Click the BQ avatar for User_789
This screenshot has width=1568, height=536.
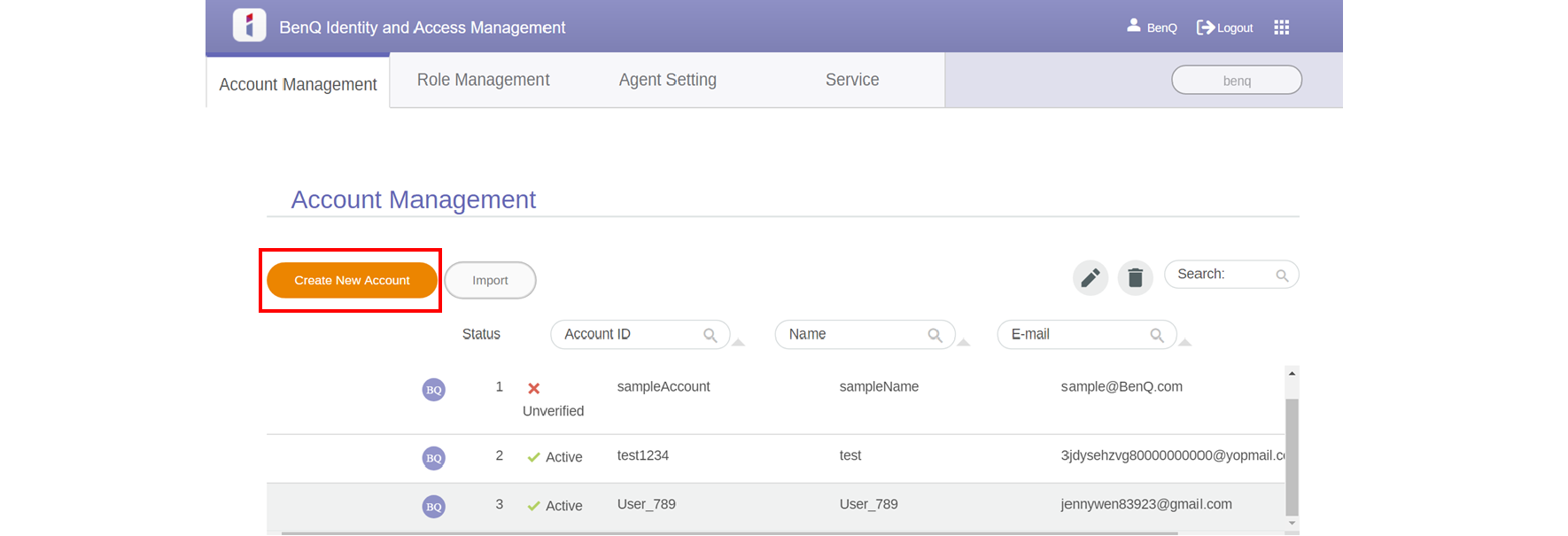pyautogui.click(x=433, y=507)
